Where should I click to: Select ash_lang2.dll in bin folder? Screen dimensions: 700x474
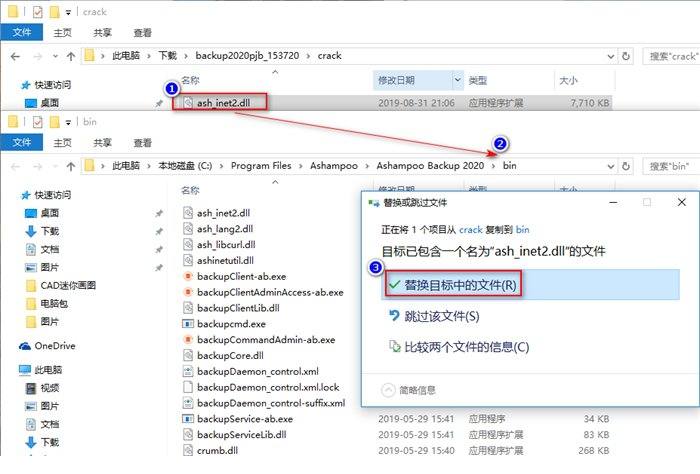225,229
